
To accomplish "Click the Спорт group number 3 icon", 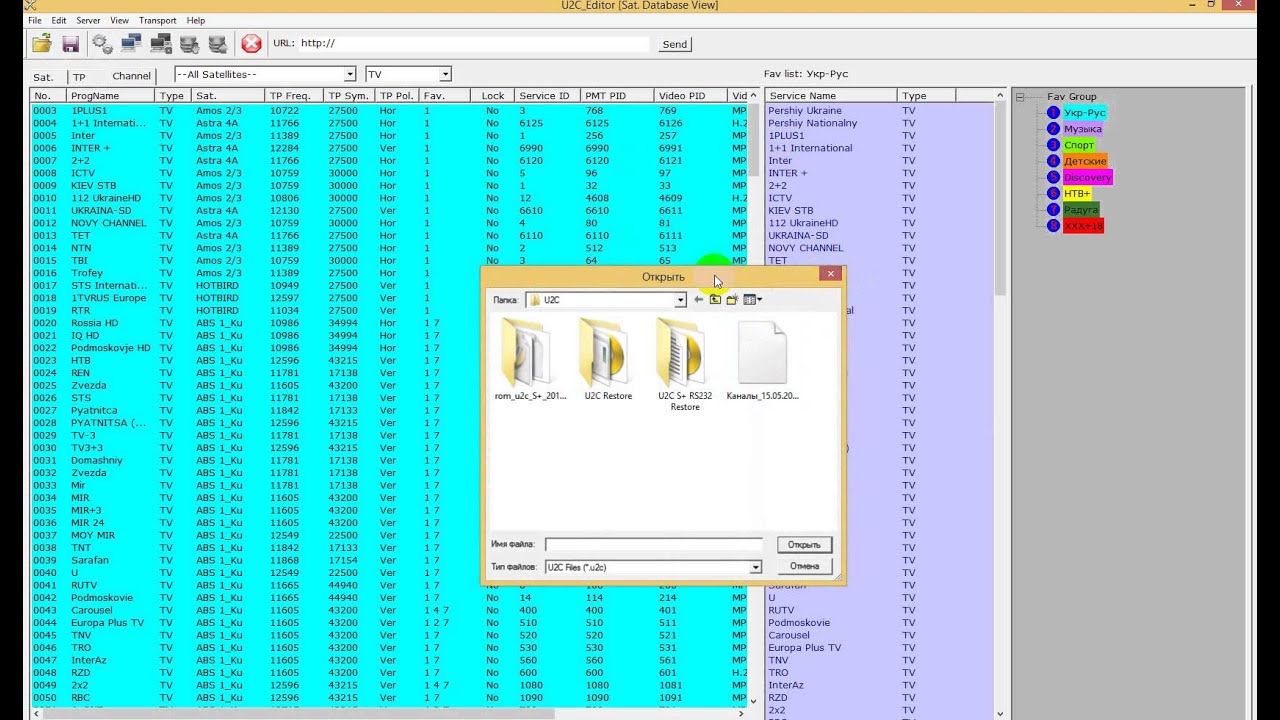I will point(1053,145).
